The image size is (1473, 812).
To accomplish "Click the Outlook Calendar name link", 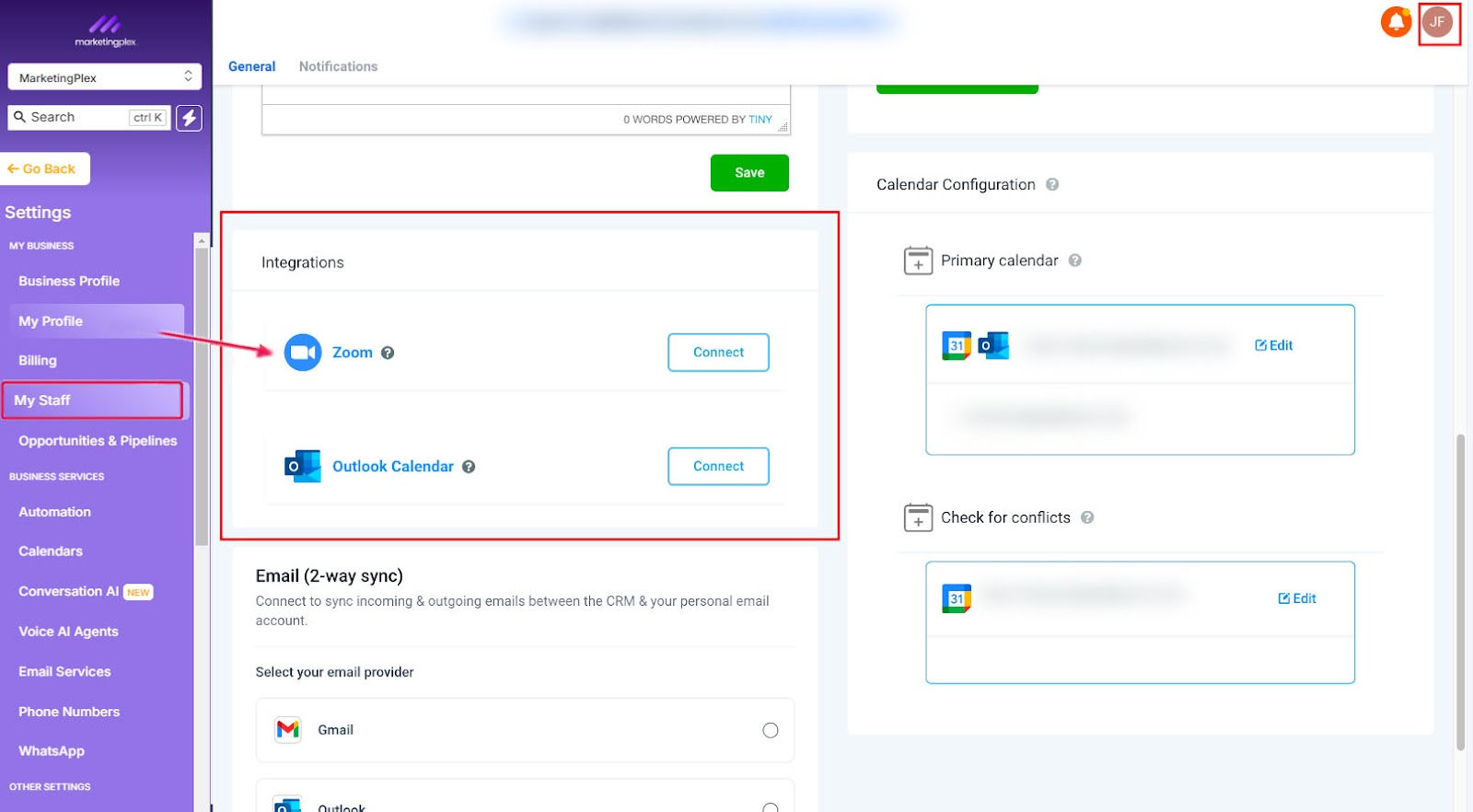I will tap(393, 467).
